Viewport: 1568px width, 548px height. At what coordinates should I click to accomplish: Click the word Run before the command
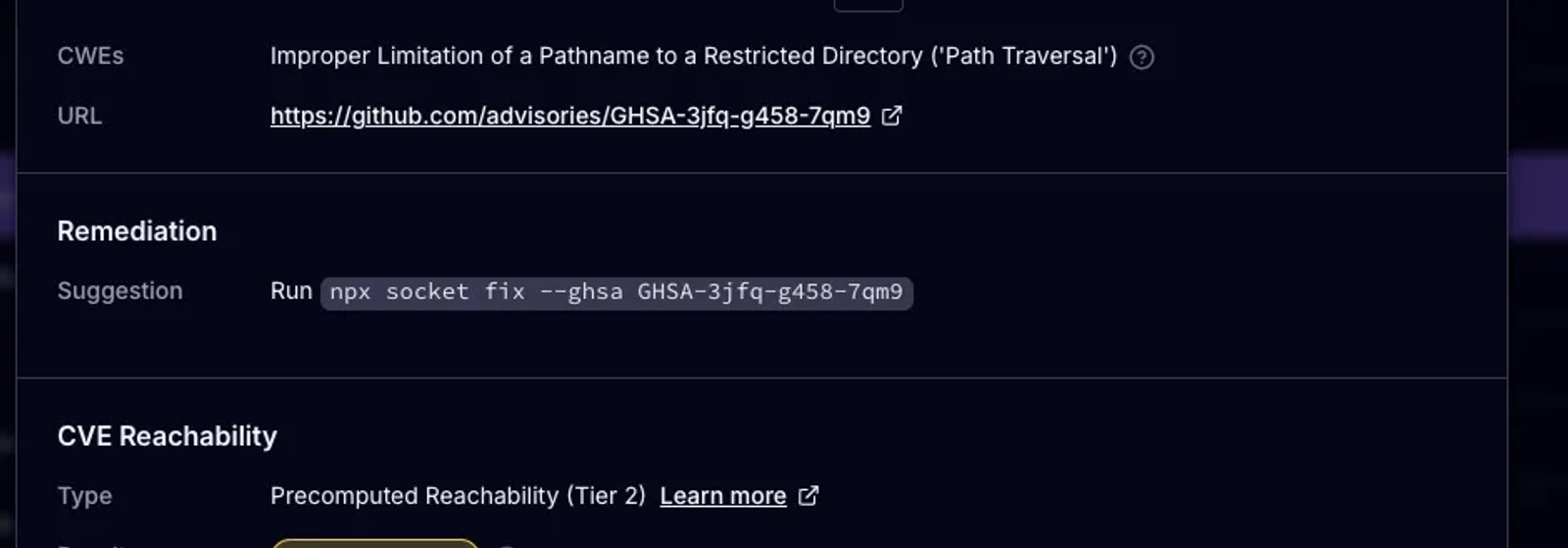pos(291,291)
